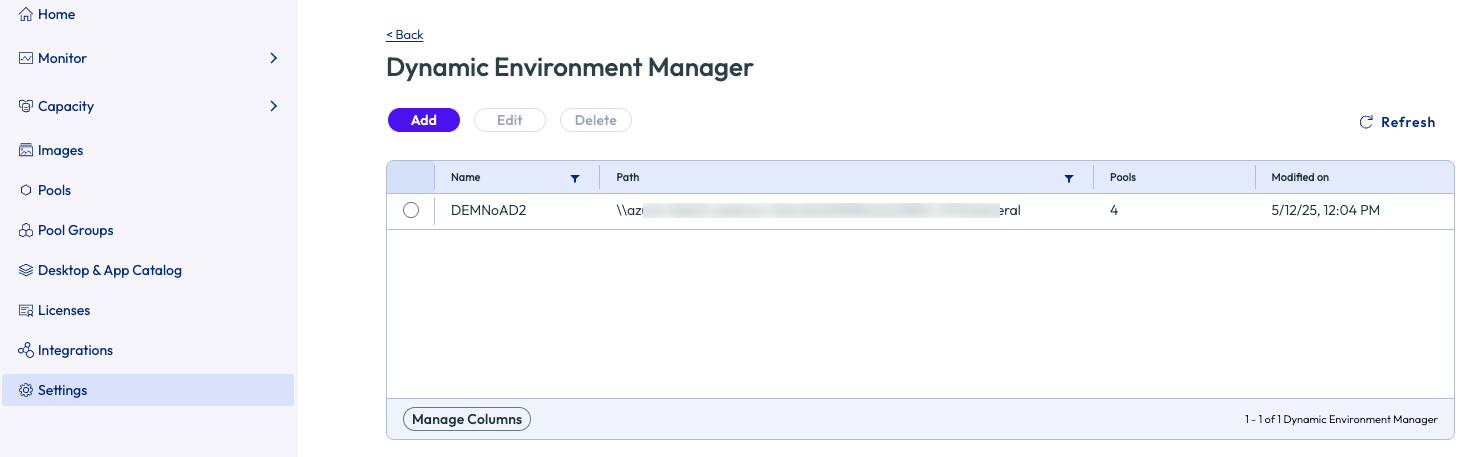The height and width of the screenshot is (457, 1473).
Task: Click the Desktop & App Catalog icon
Action: (26, 270)
